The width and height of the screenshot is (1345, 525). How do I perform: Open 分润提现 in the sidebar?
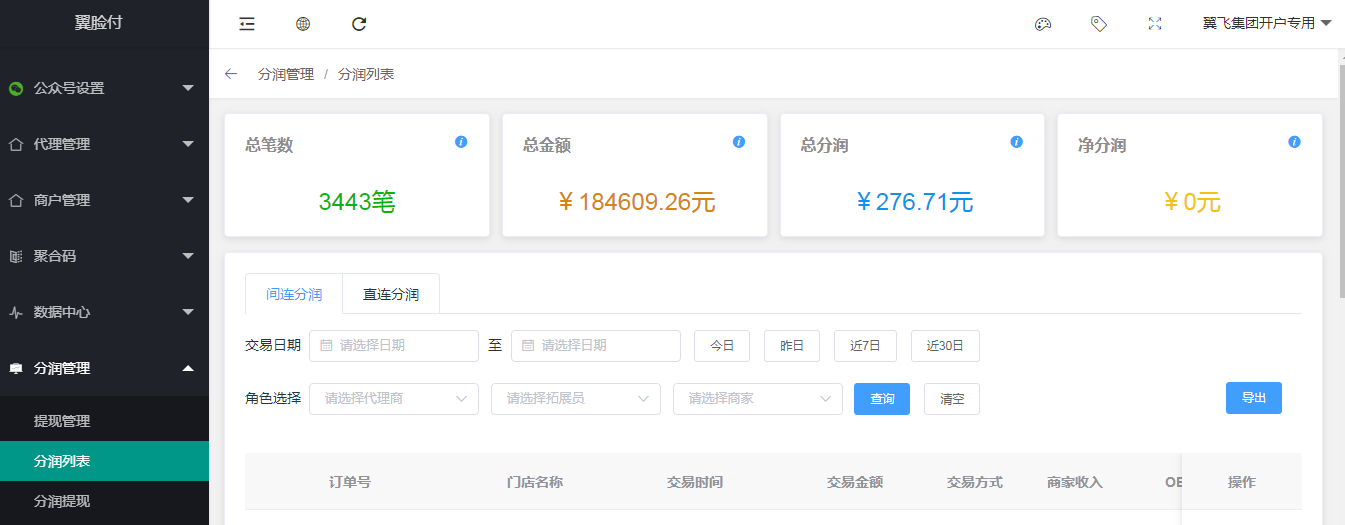104,501
